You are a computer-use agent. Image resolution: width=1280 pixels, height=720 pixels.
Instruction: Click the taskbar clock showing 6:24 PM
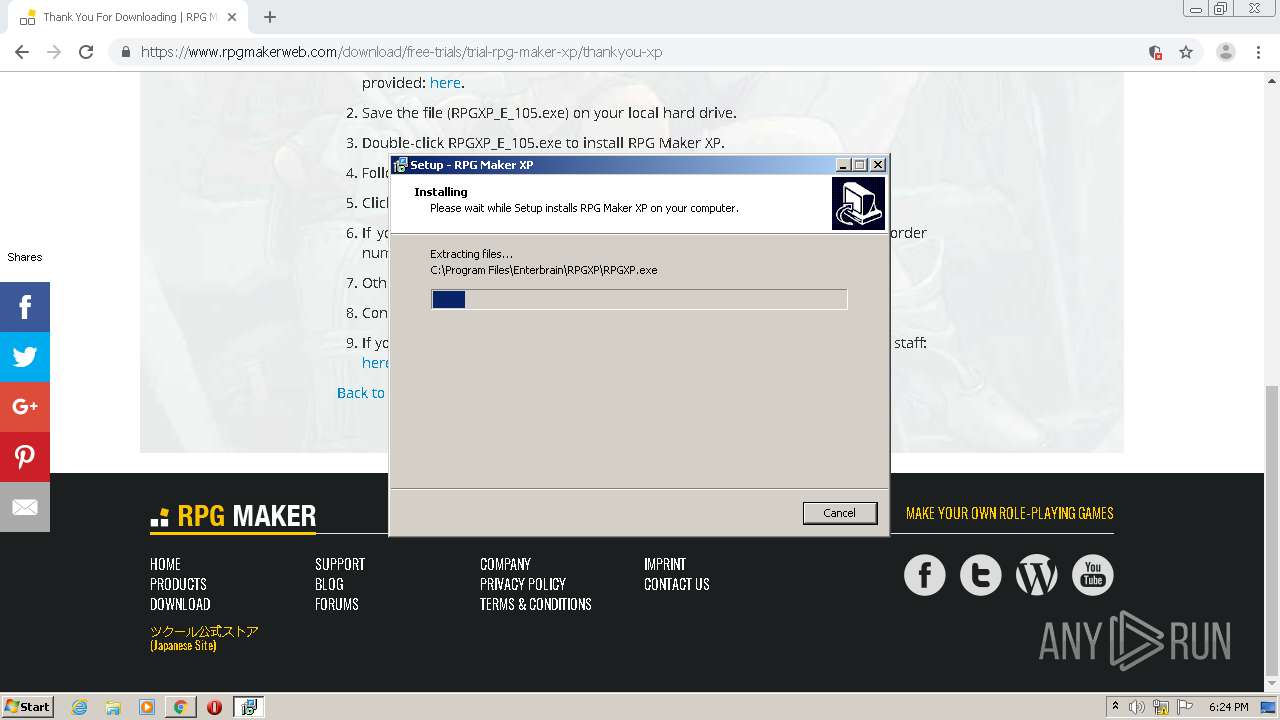(x=1228, y=707)
